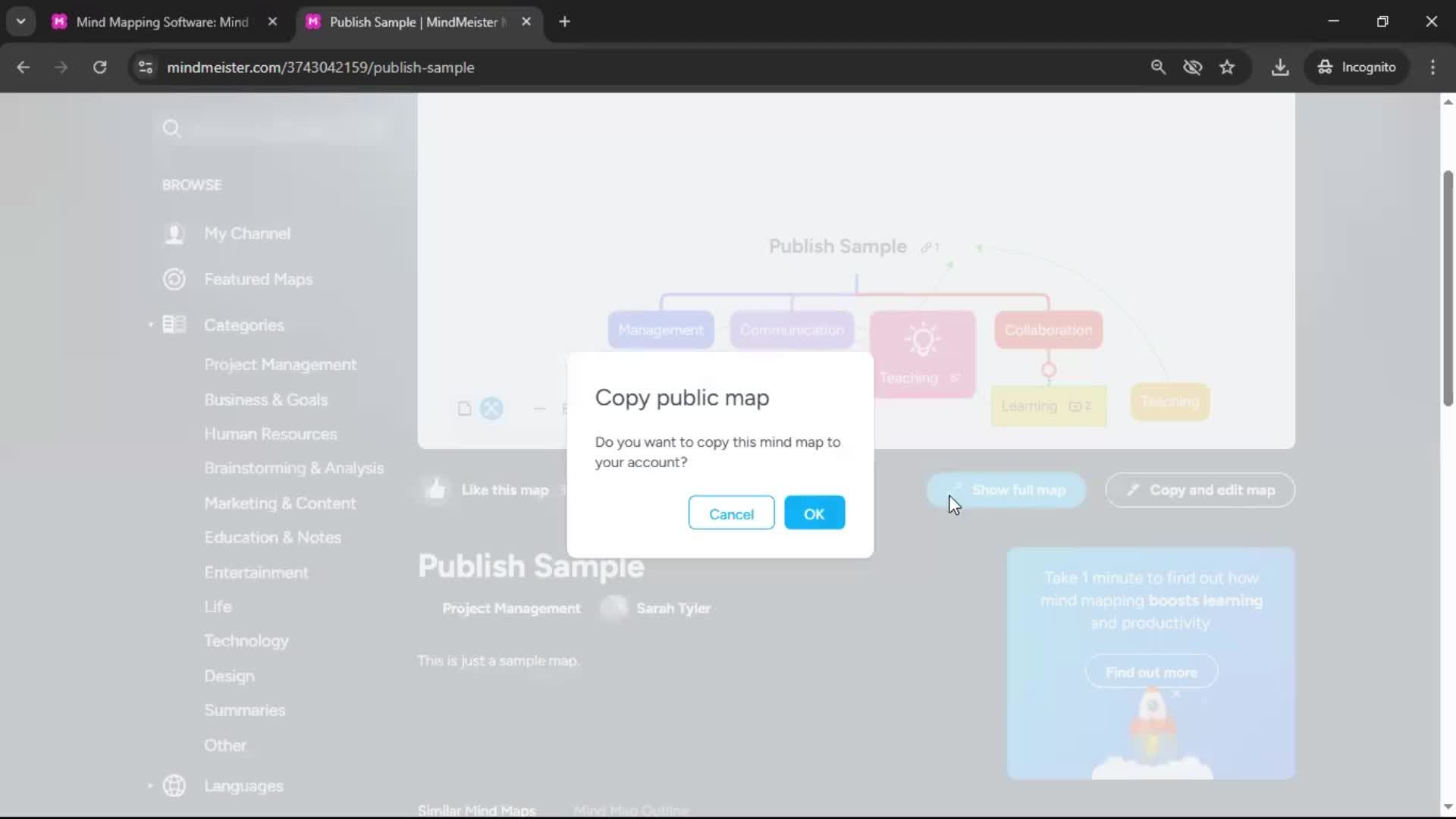Click scrollbar down arrow
1456x819 pixels.
1448,807
